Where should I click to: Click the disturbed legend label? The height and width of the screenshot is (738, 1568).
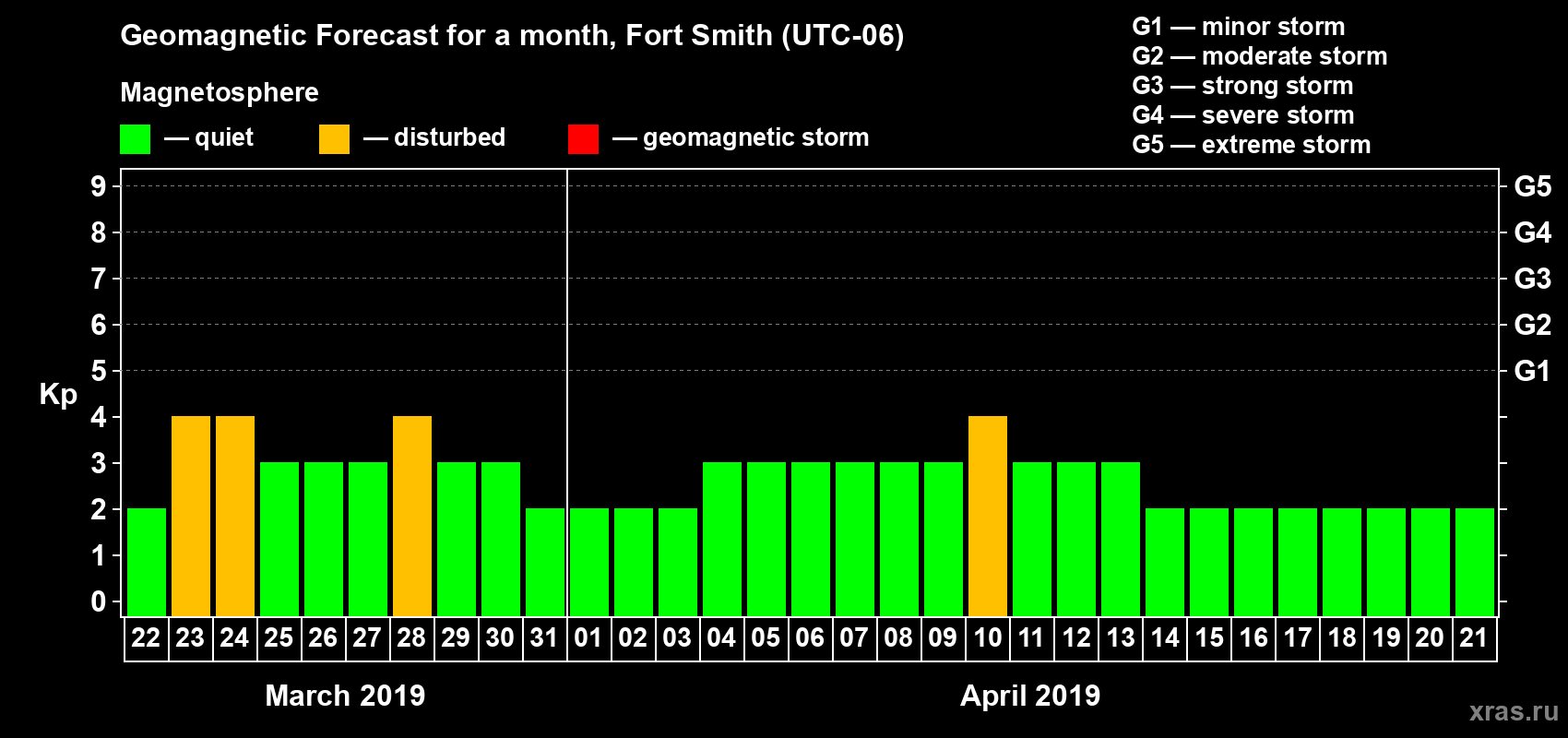point(449,137)
